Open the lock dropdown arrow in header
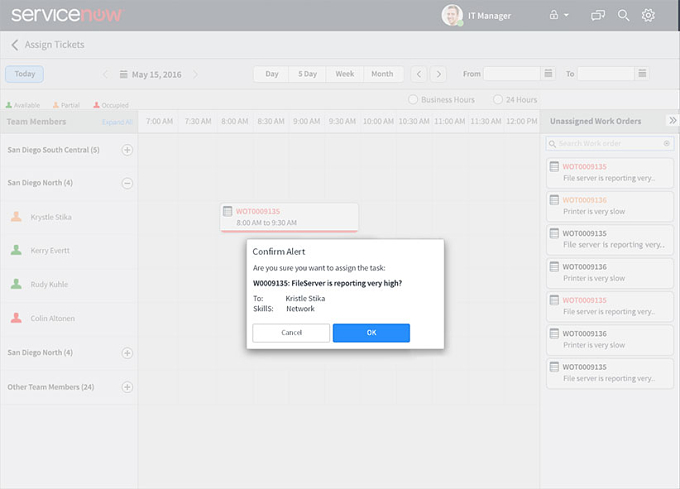 (566, 15)
